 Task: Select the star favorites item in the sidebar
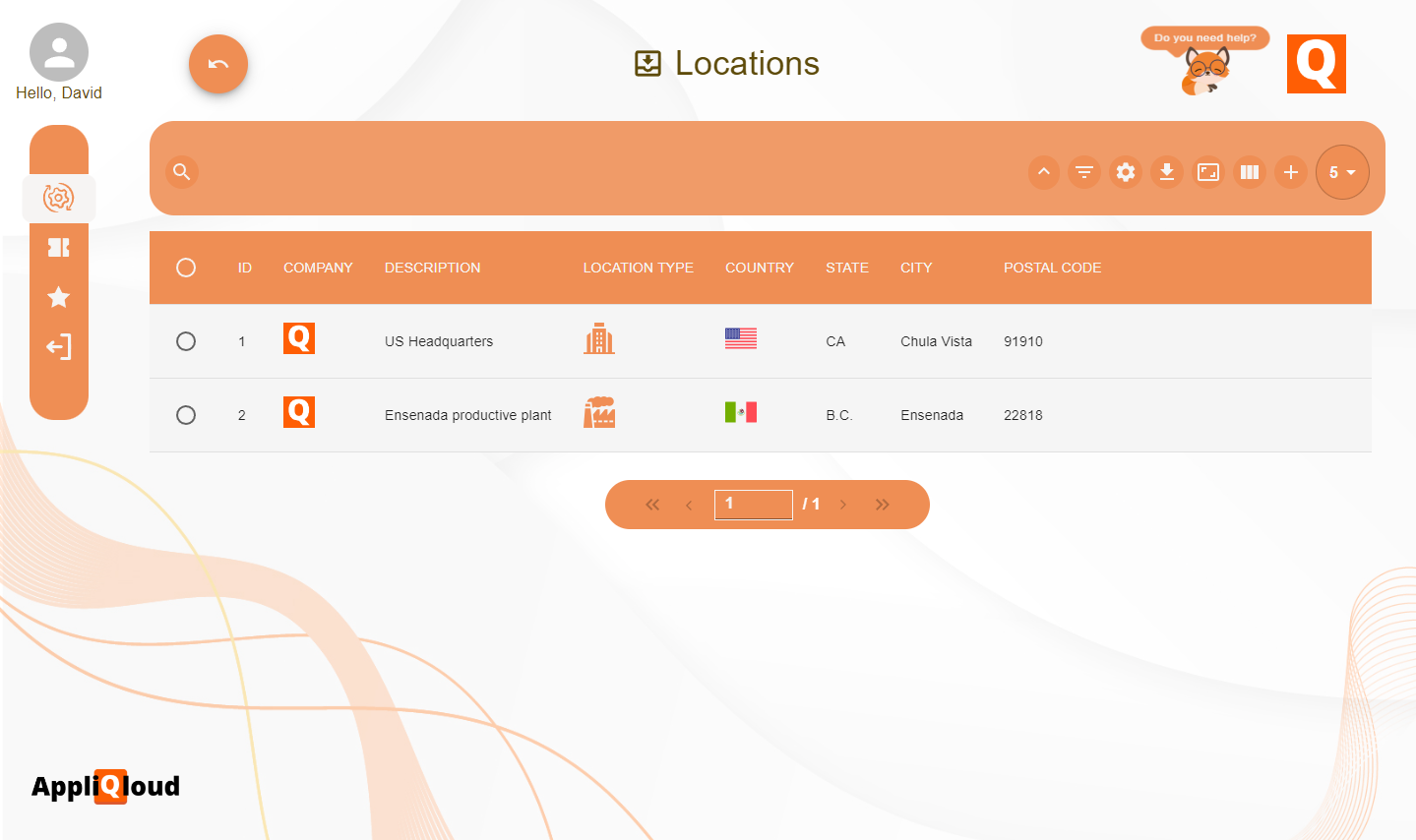[x=58, y=297]
